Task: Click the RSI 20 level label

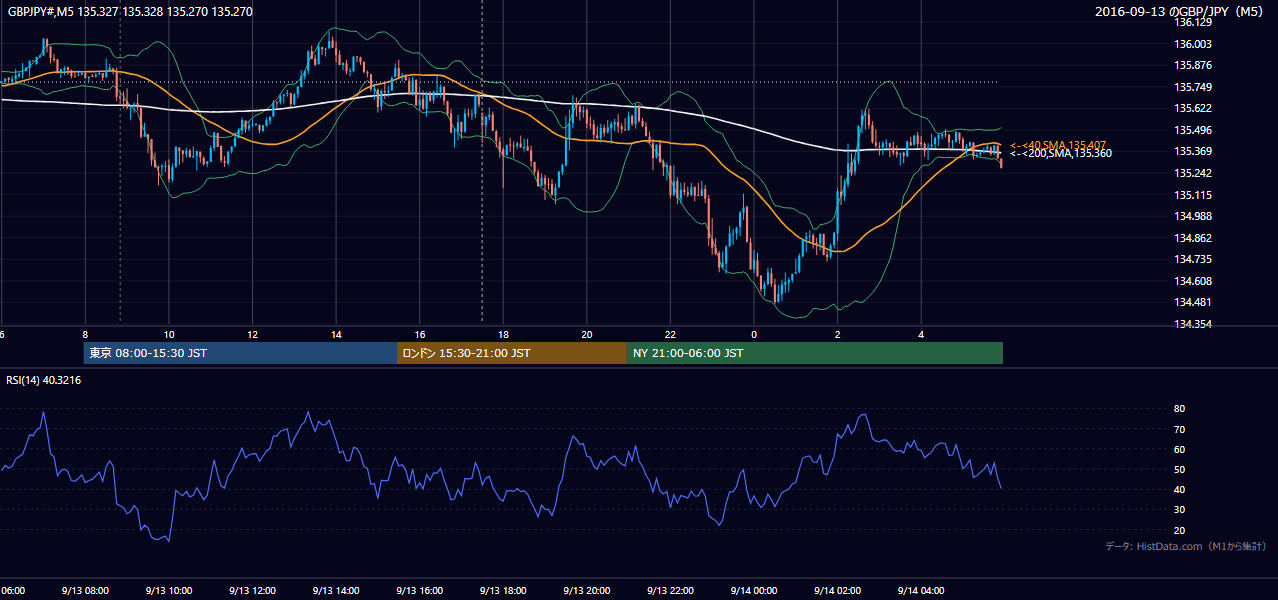Action: [1180, 530]
